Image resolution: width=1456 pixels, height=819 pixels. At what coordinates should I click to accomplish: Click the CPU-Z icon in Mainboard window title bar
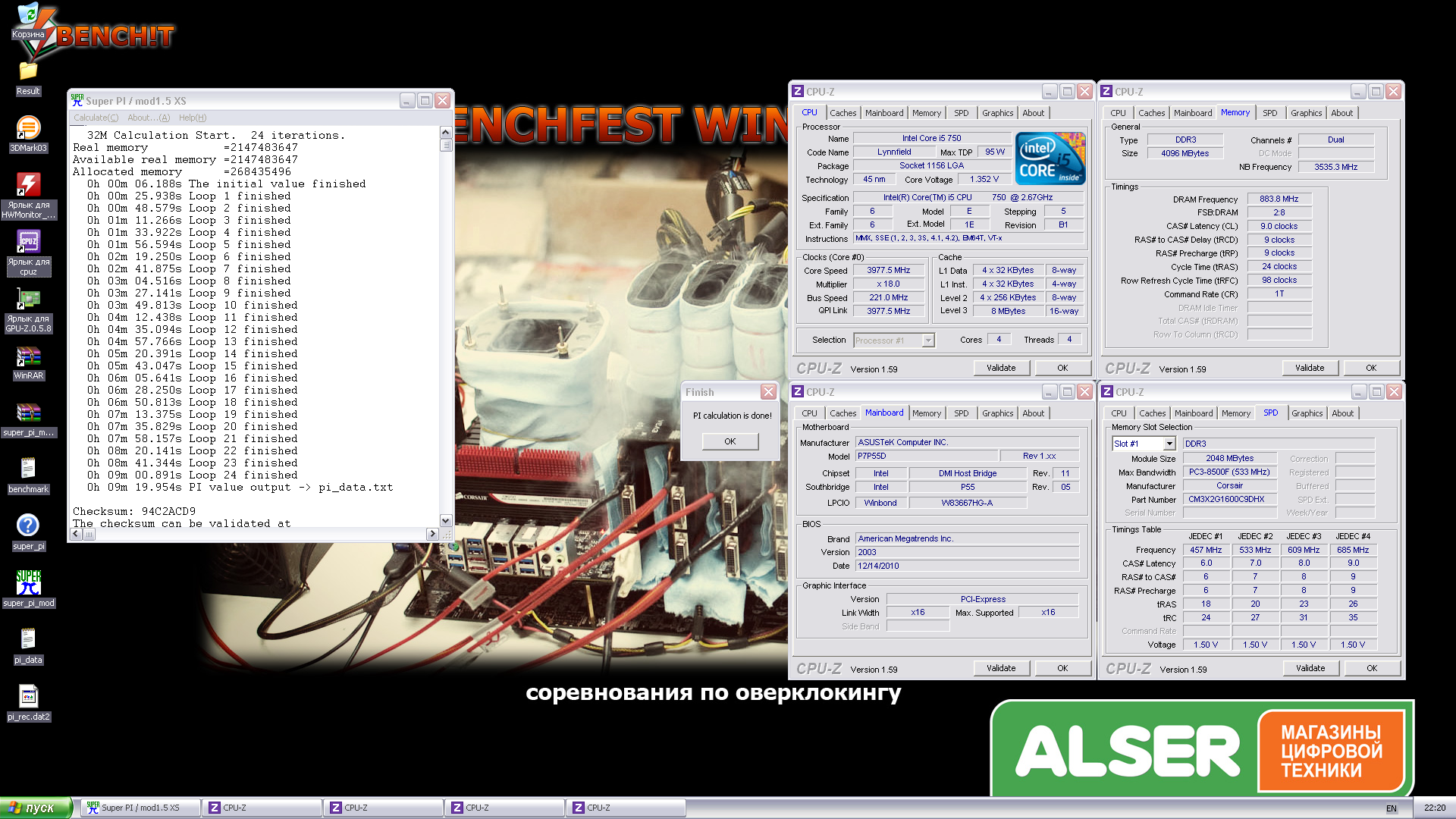point(798,392)
